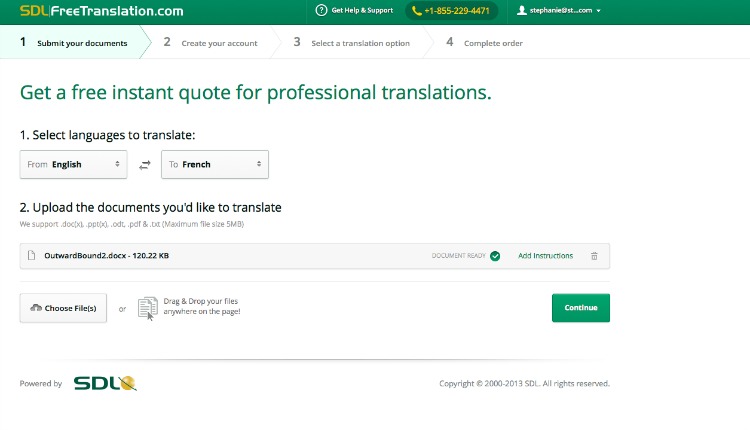Click the phone number +1-855-229-4471 button
The height and width of the screenshot is (430, 750).
[452, 11]
